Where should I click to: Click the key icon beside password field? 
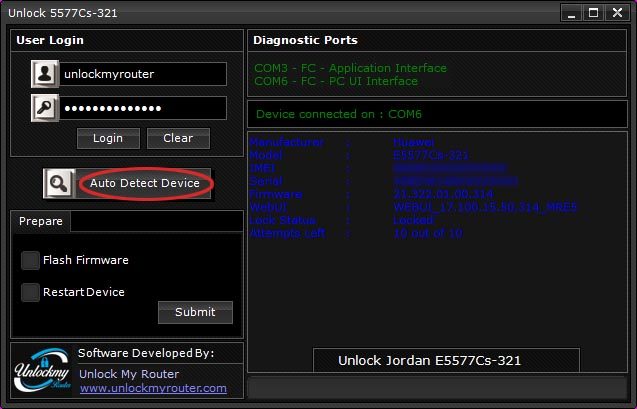[x=45, y=108]
